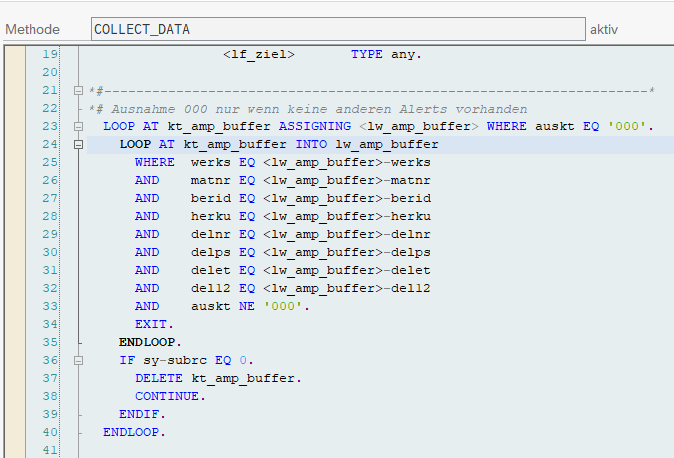Click the breakpoint margin beside line 36
This screenshot has width=674, height=458.
coord(14,361)
